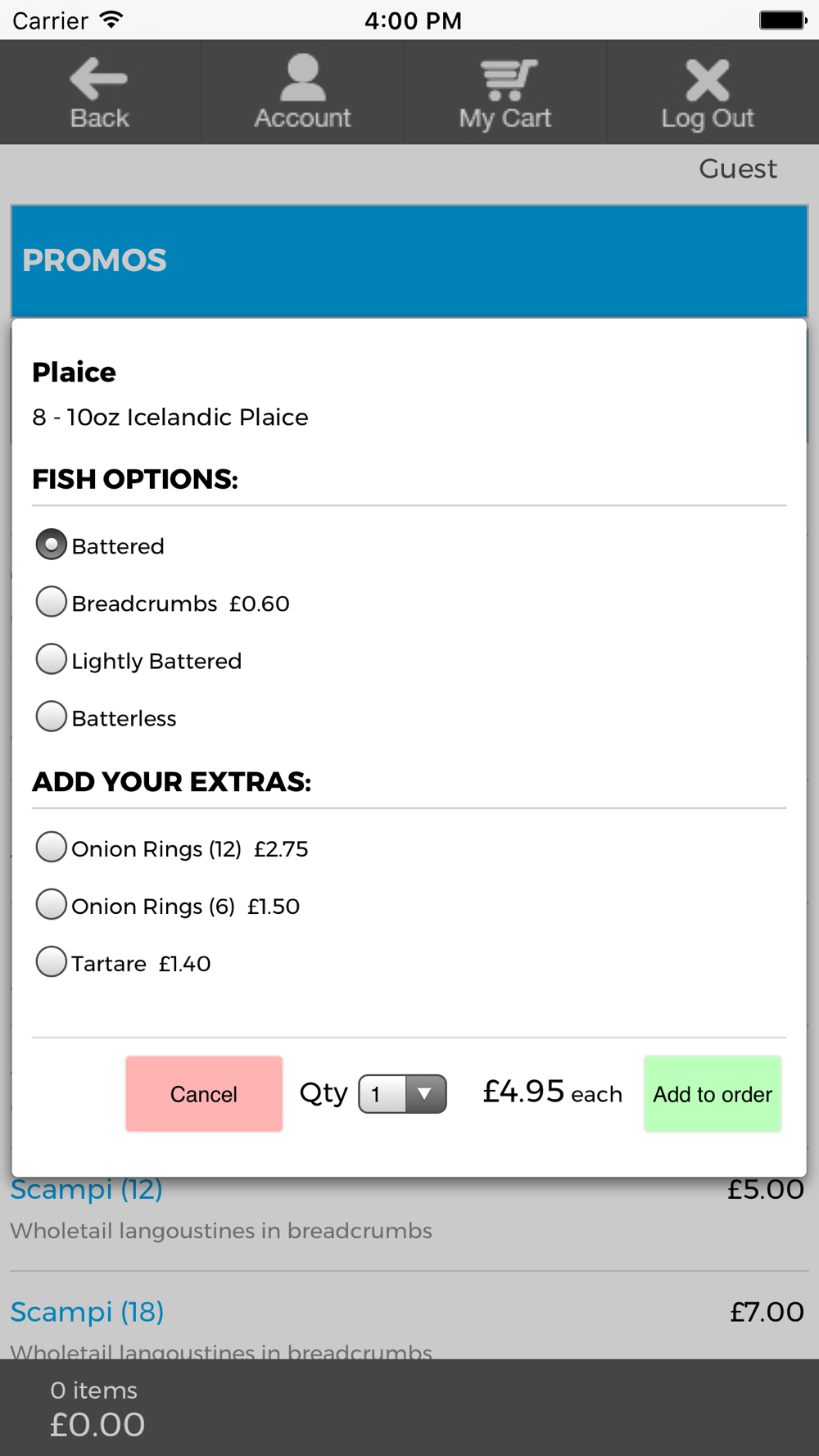
Task: Open the Scampi (18) menu item
Action: [87, 1312]
